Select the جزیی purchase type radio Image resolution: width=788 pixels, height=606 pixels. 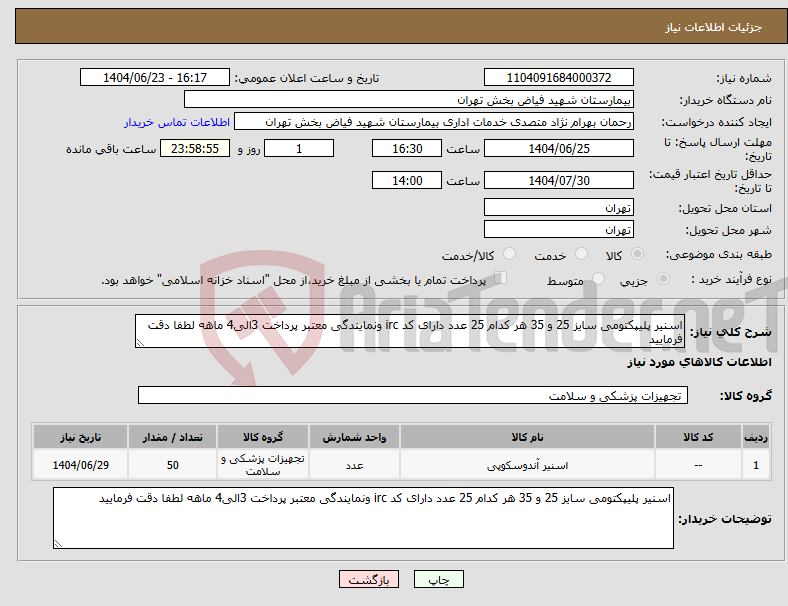(x=663, y=279)
